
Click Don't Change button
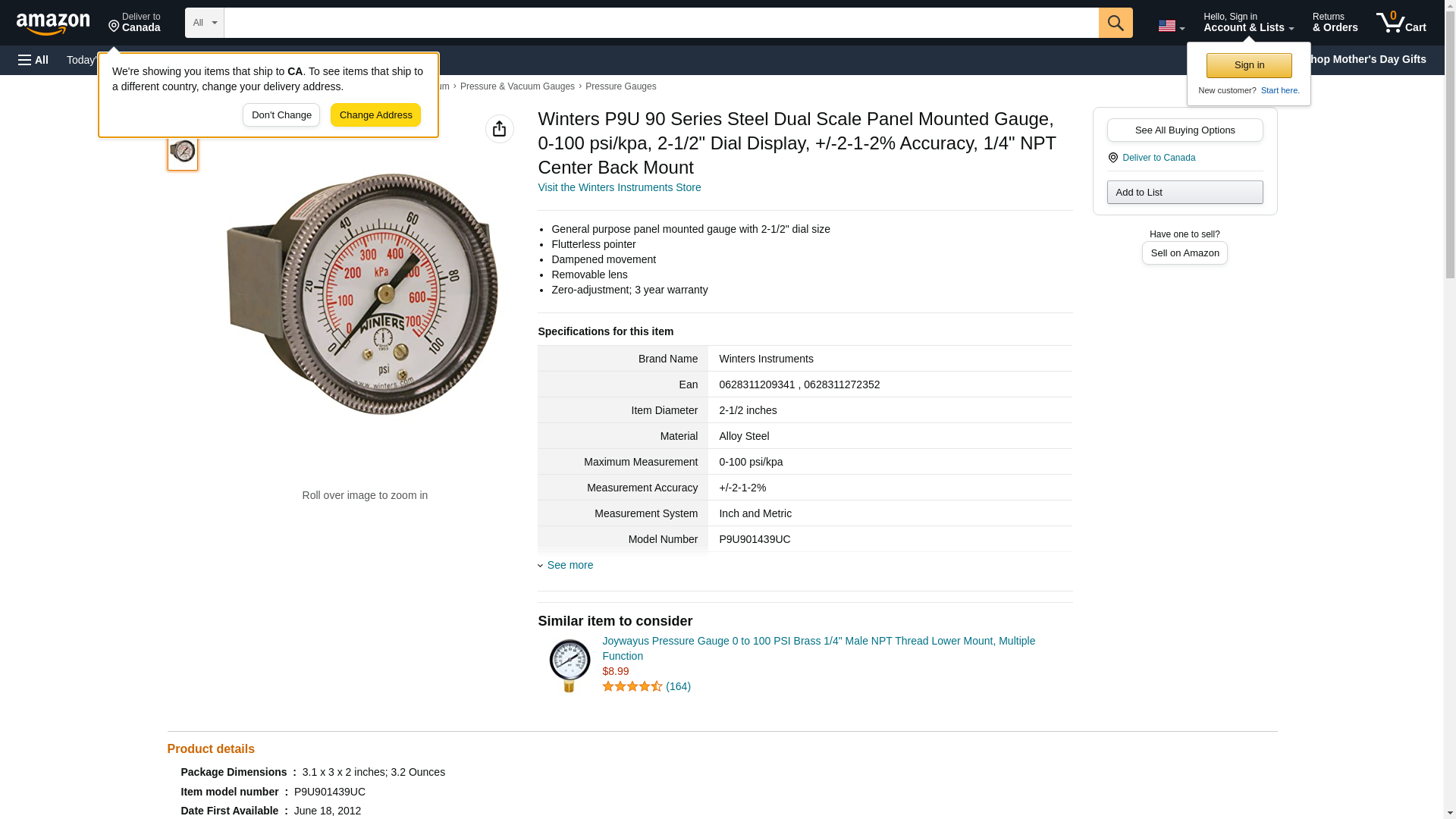[281, 115]
